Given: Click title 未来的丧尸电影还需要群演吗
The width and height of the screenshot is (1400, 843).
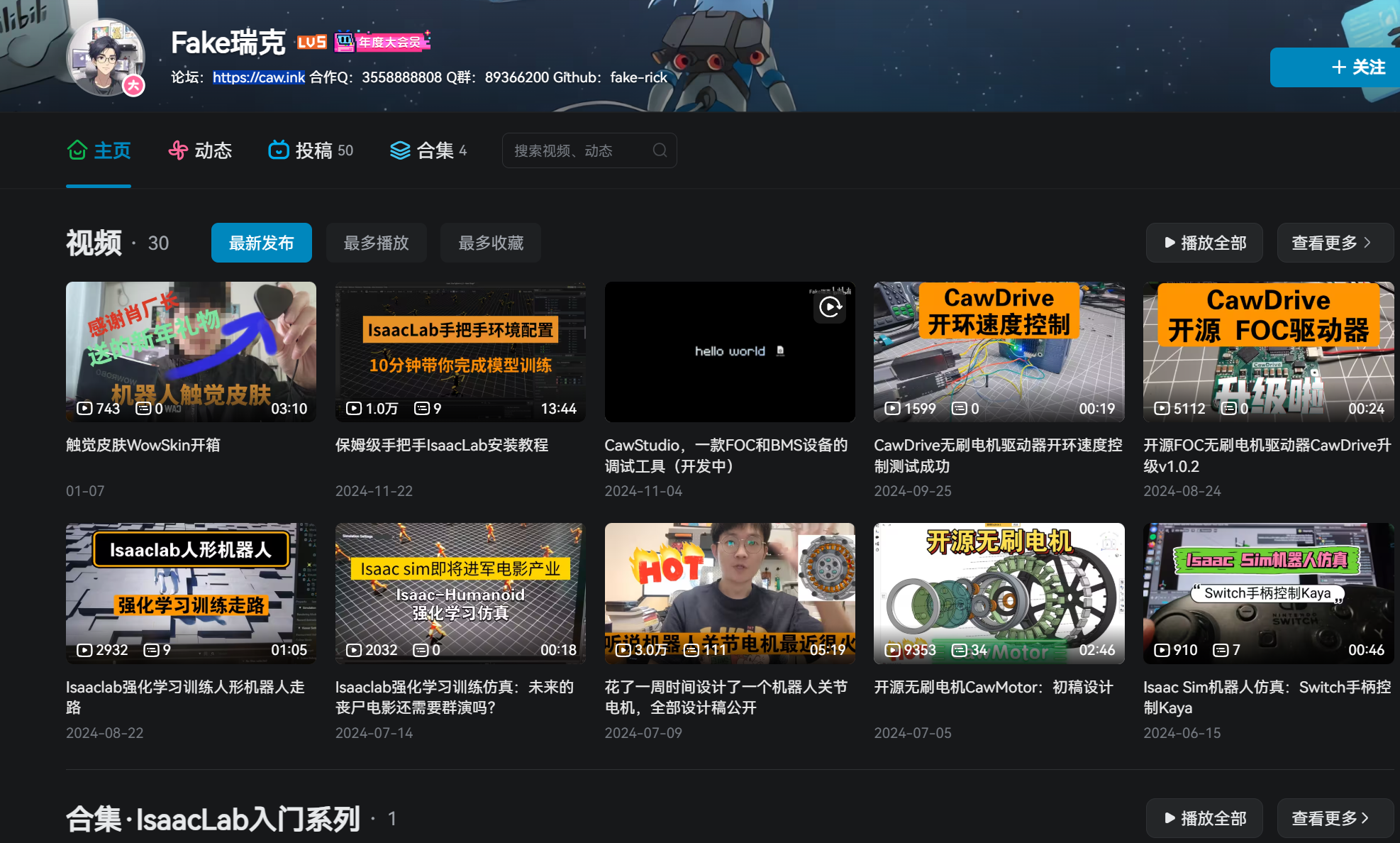Looking at the screenshot, I should pos(455,697).
